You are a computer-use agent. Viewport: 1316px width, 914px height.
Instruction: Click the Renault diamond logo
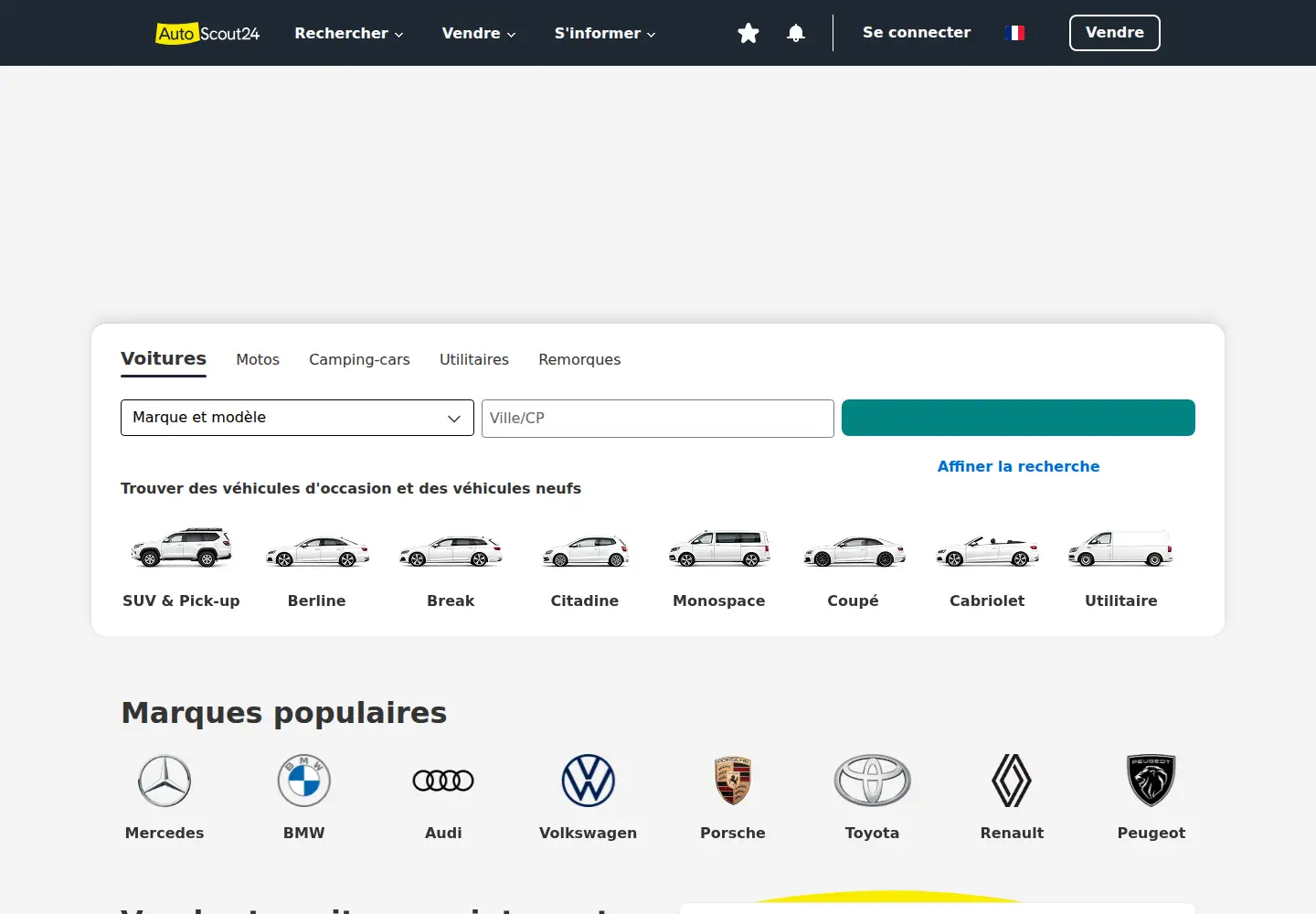1012,781
